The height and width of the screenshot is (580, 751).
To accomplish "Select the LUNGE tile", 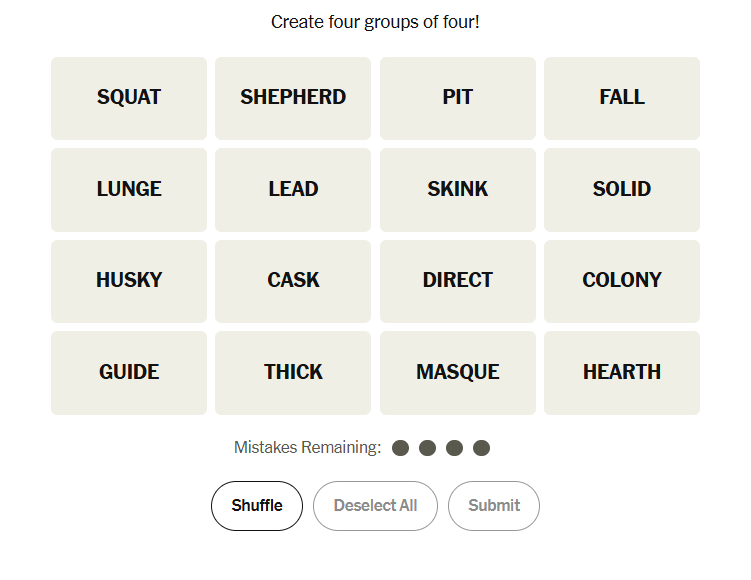I will tap(129, 190).
